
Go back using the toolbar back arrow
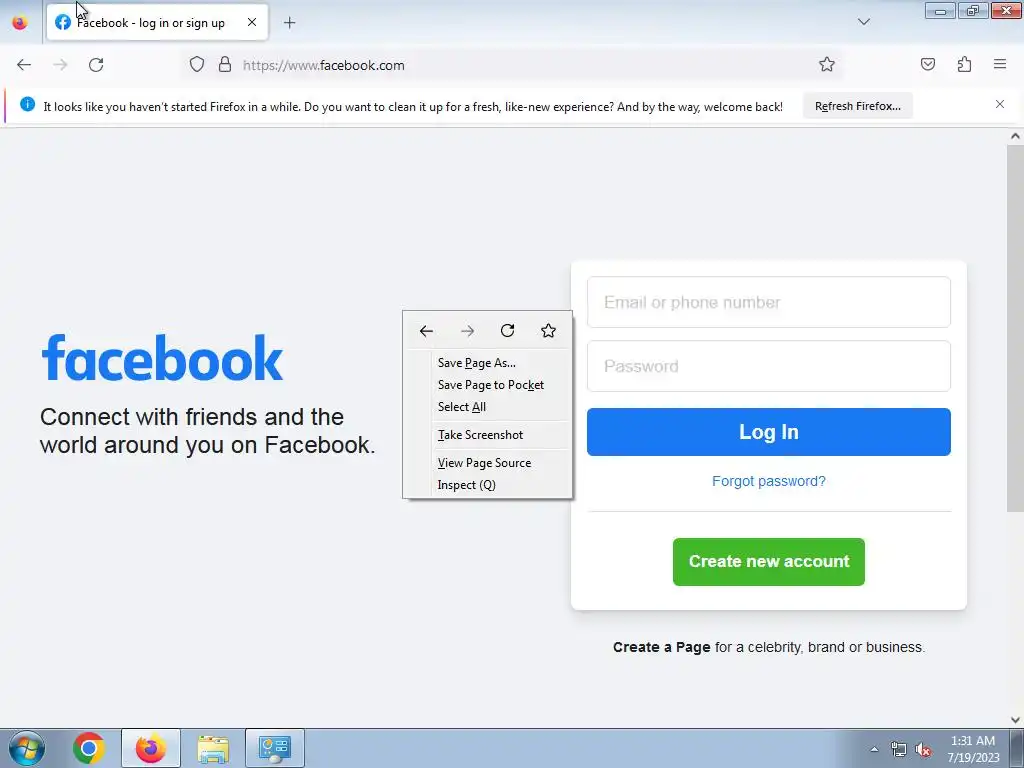coord(24,65)
